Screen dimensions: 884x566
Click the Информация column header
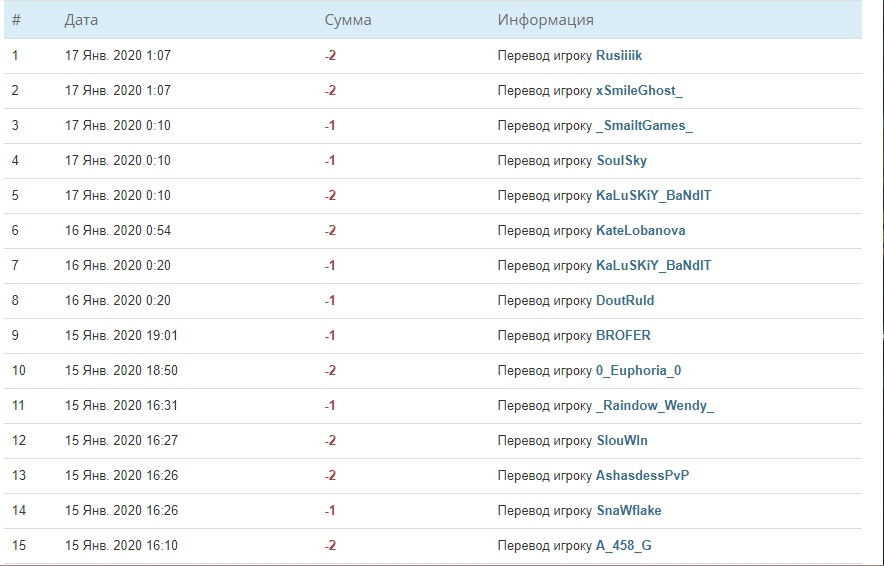coord(546,20)
